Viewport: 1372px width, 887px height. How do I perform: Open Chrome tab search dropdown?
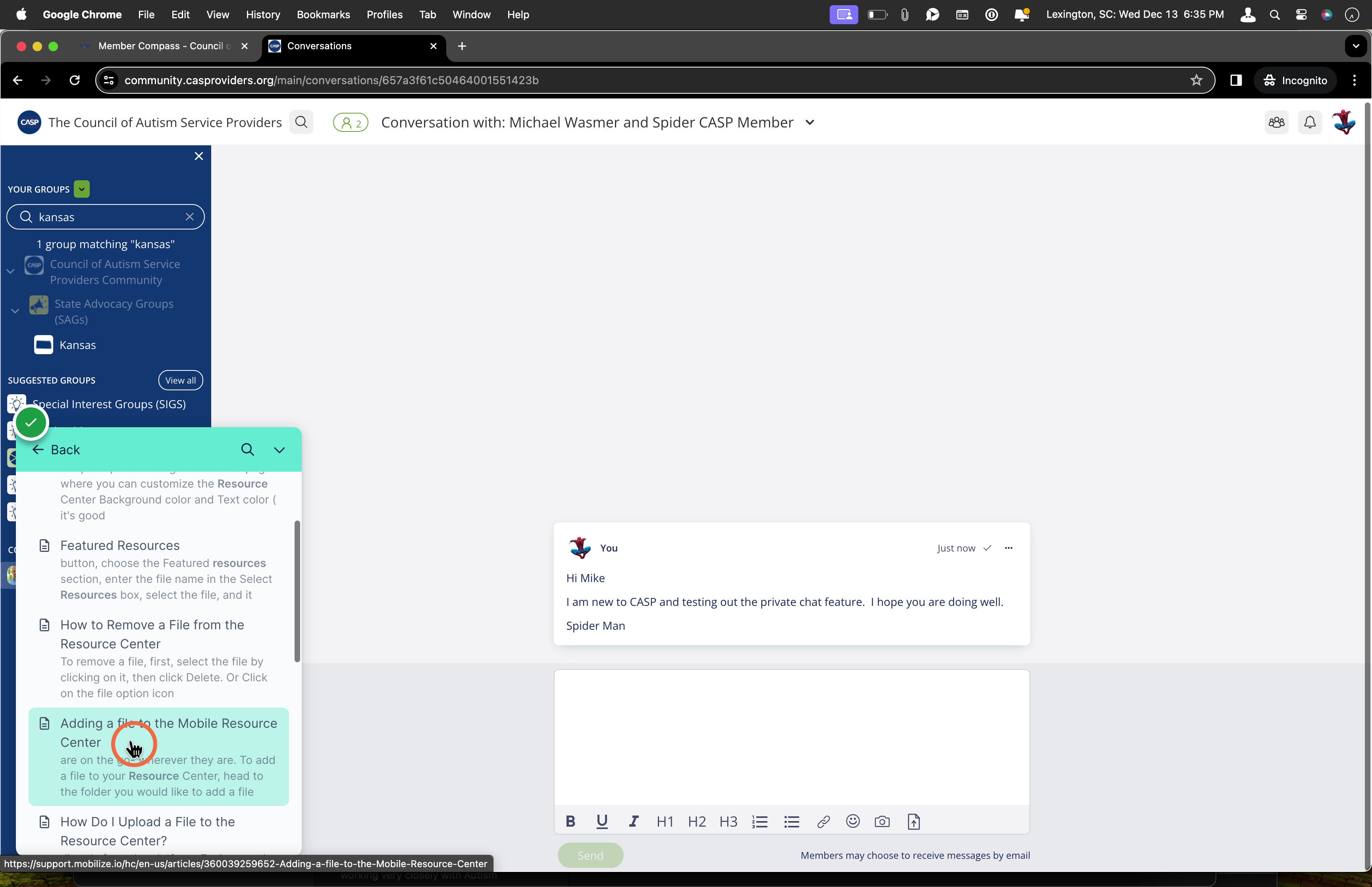[x=1356, y=46]
